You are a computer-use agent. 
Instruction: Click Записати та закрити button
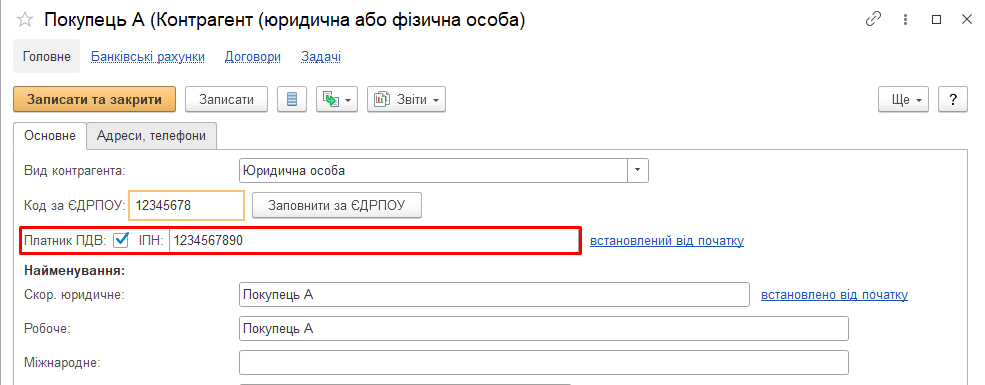[94, 99]
